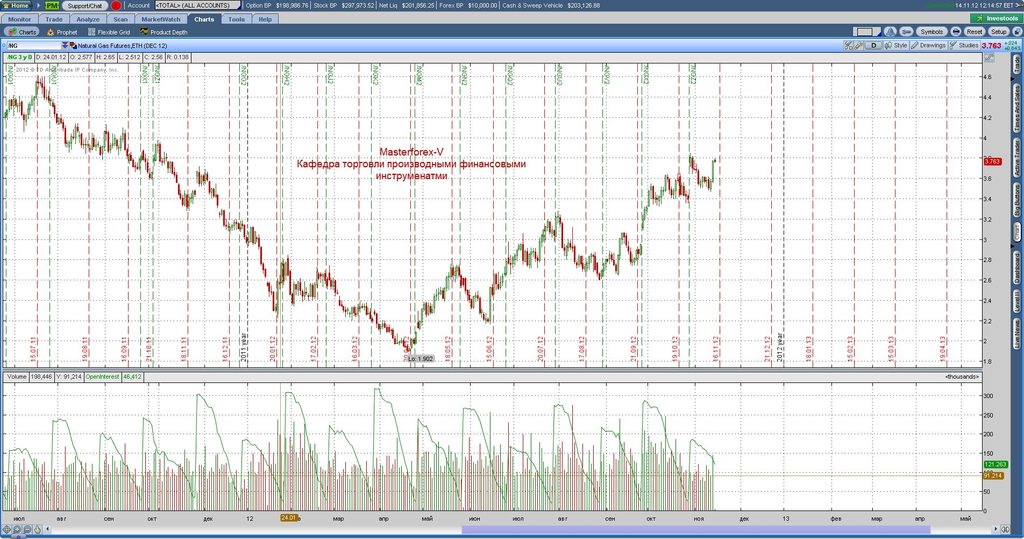Click the Volume study label
The height and width of the screenshot is (539, 1024).
(17, 376)
